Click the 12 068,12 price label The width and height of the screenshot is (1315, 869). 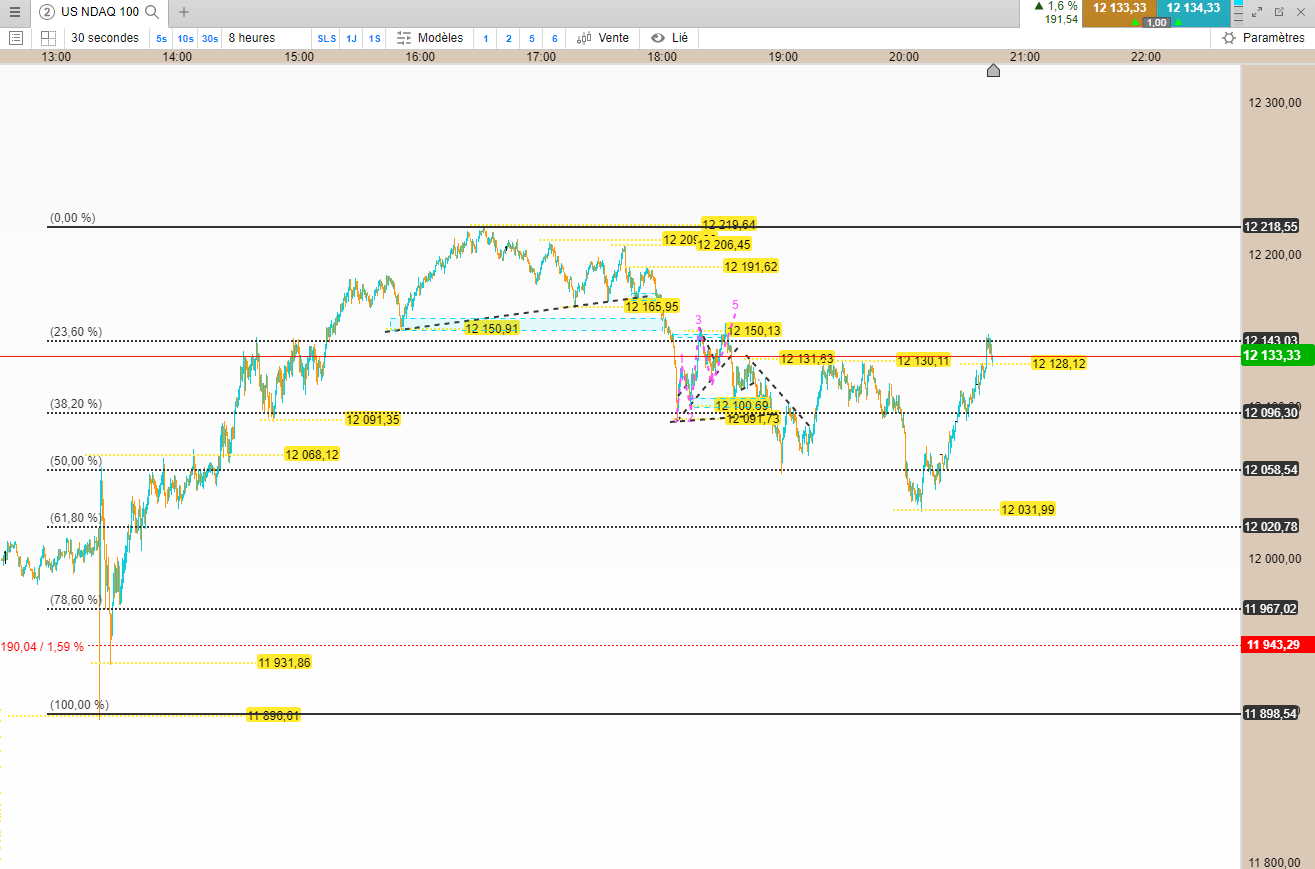(x=312, y=454)
